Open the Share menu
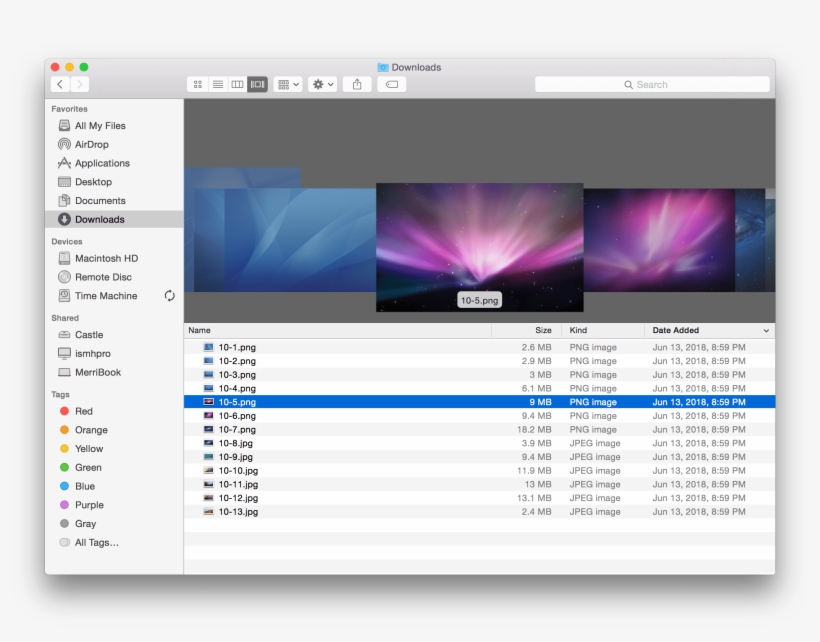The width and height of the screenshot is (820, 642). 359,84
